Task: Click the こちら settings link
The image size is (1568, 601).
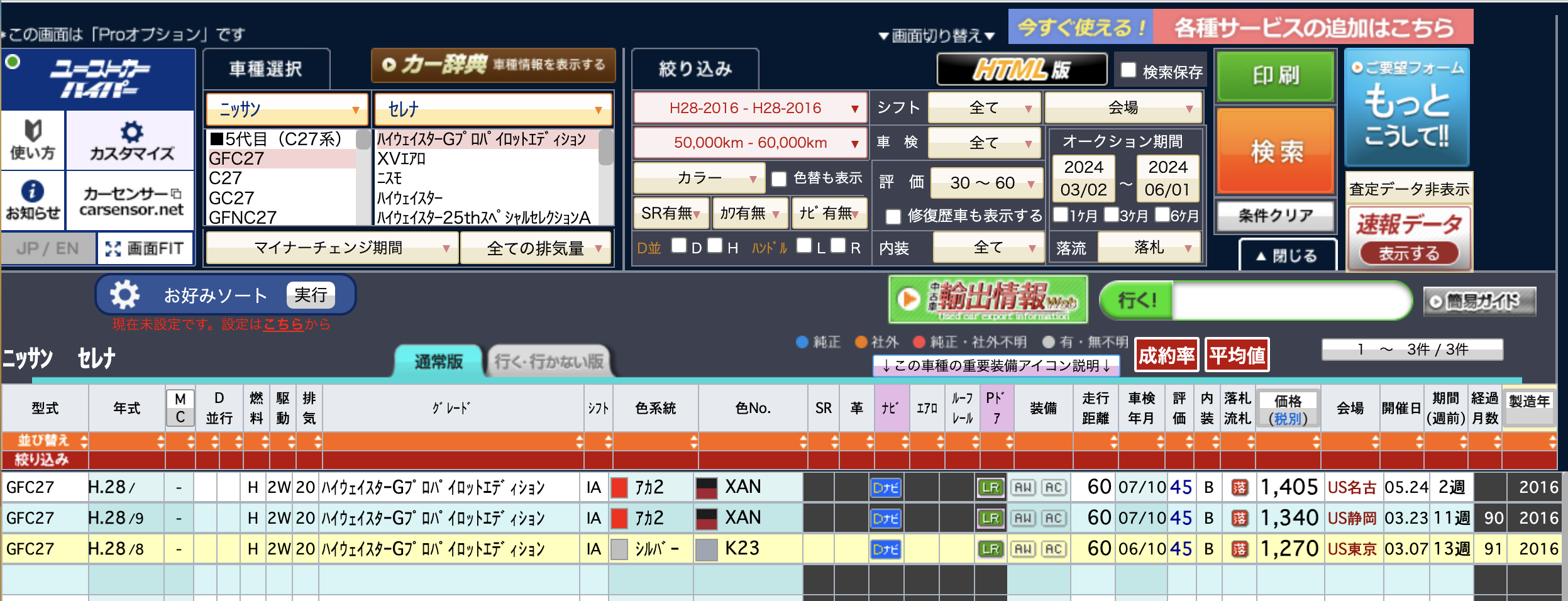Action: (284, 324)
